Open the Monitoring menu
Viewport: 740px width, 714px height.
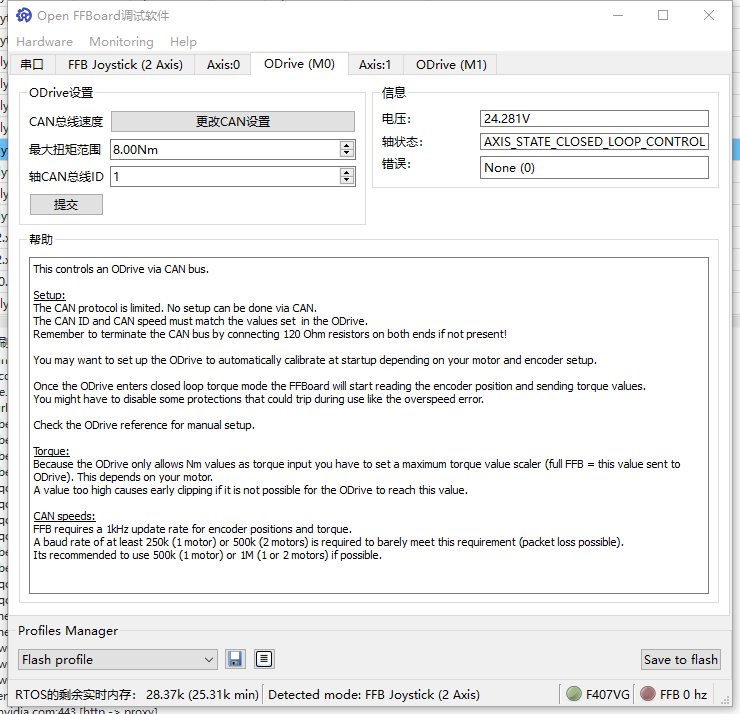pyautogui.click(x=121, y=41)
